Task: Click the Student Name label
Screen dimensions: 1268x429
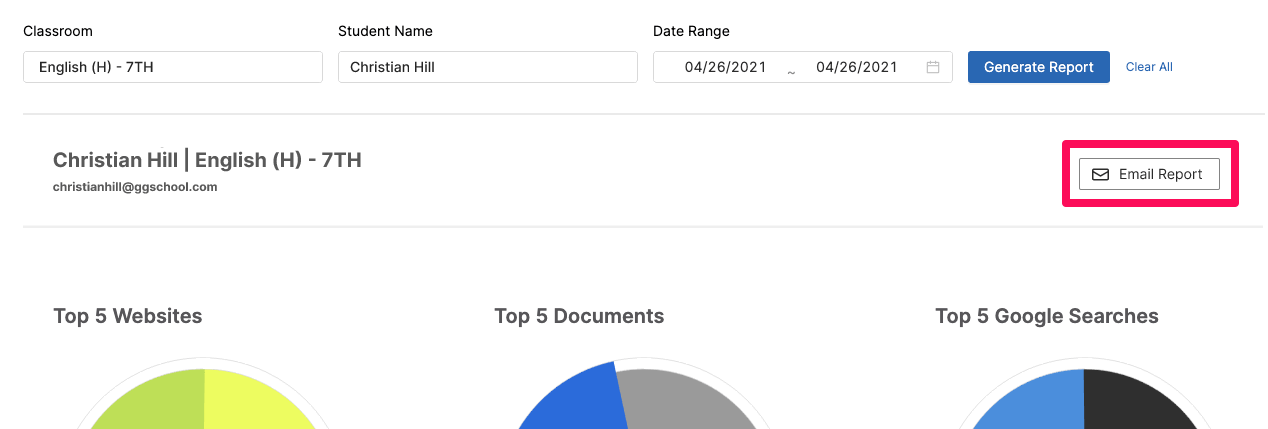Action: [x=385, y=31]
